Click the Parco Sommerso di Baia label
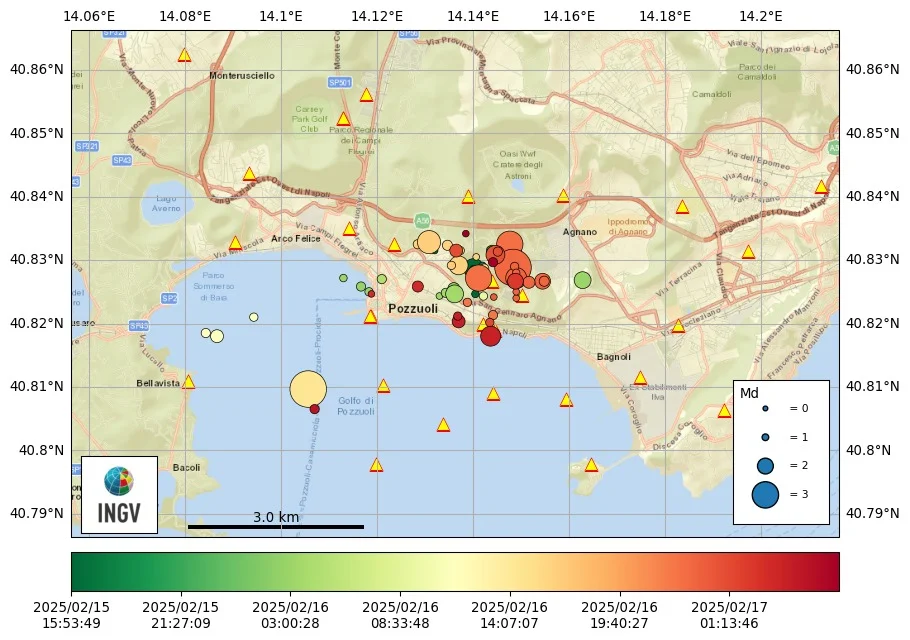Image resolution: width=910 pixels, height=640 pixels. pos(214,287)
